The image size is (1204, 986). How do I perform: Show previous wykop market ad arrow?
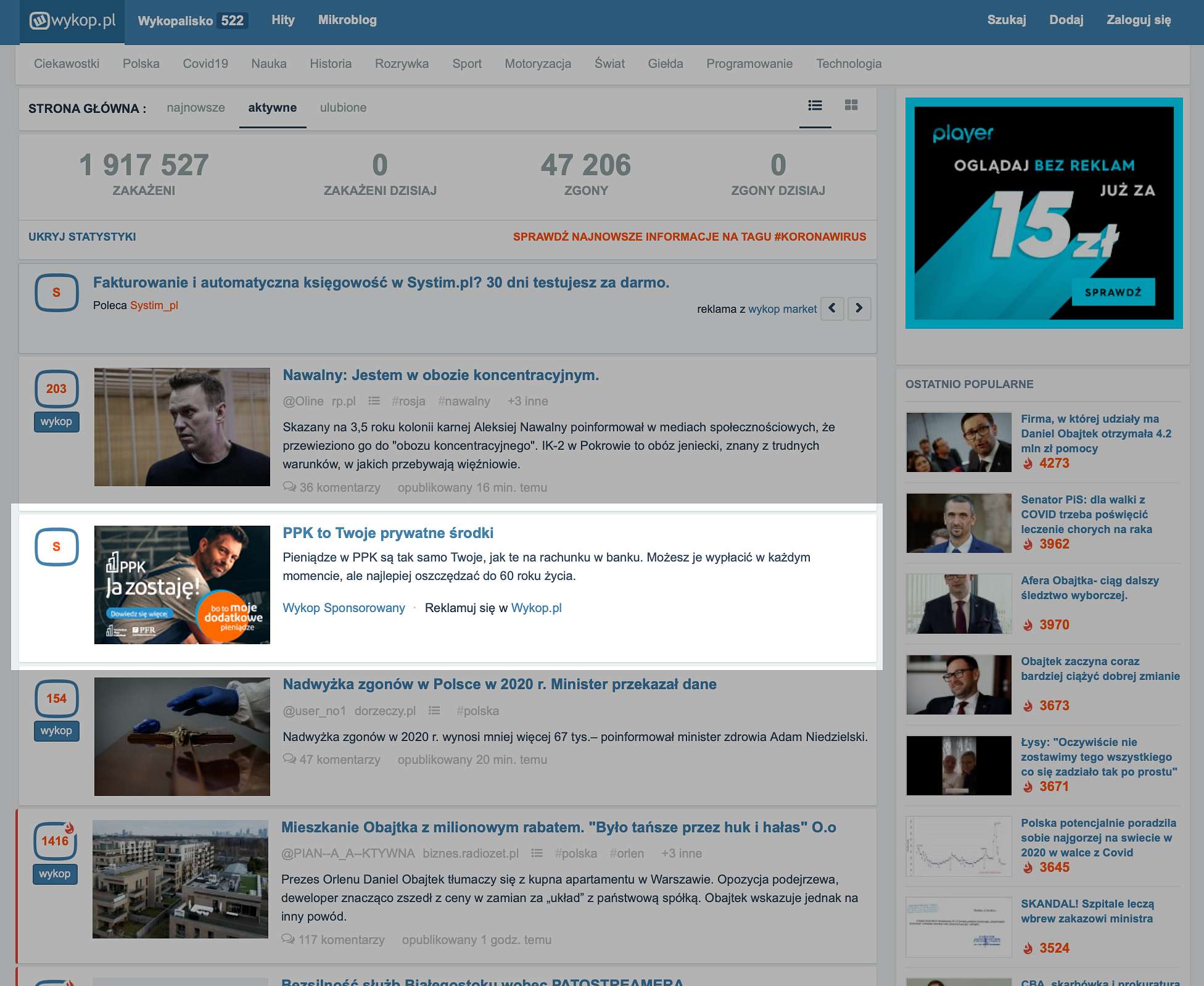tap(832, 308)
